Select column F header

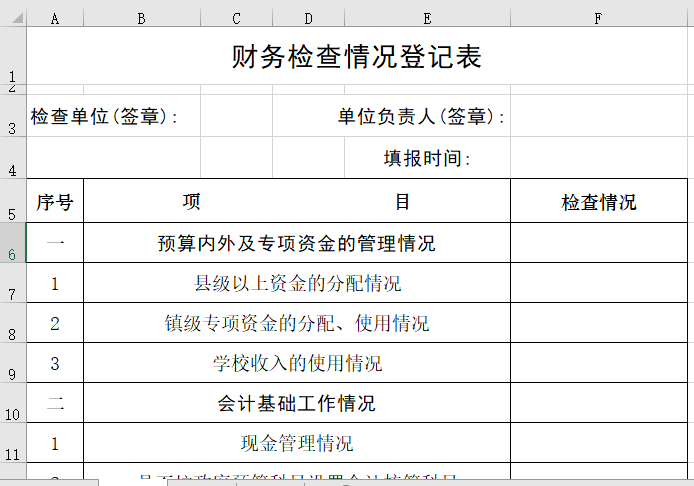tap(598, 18)
